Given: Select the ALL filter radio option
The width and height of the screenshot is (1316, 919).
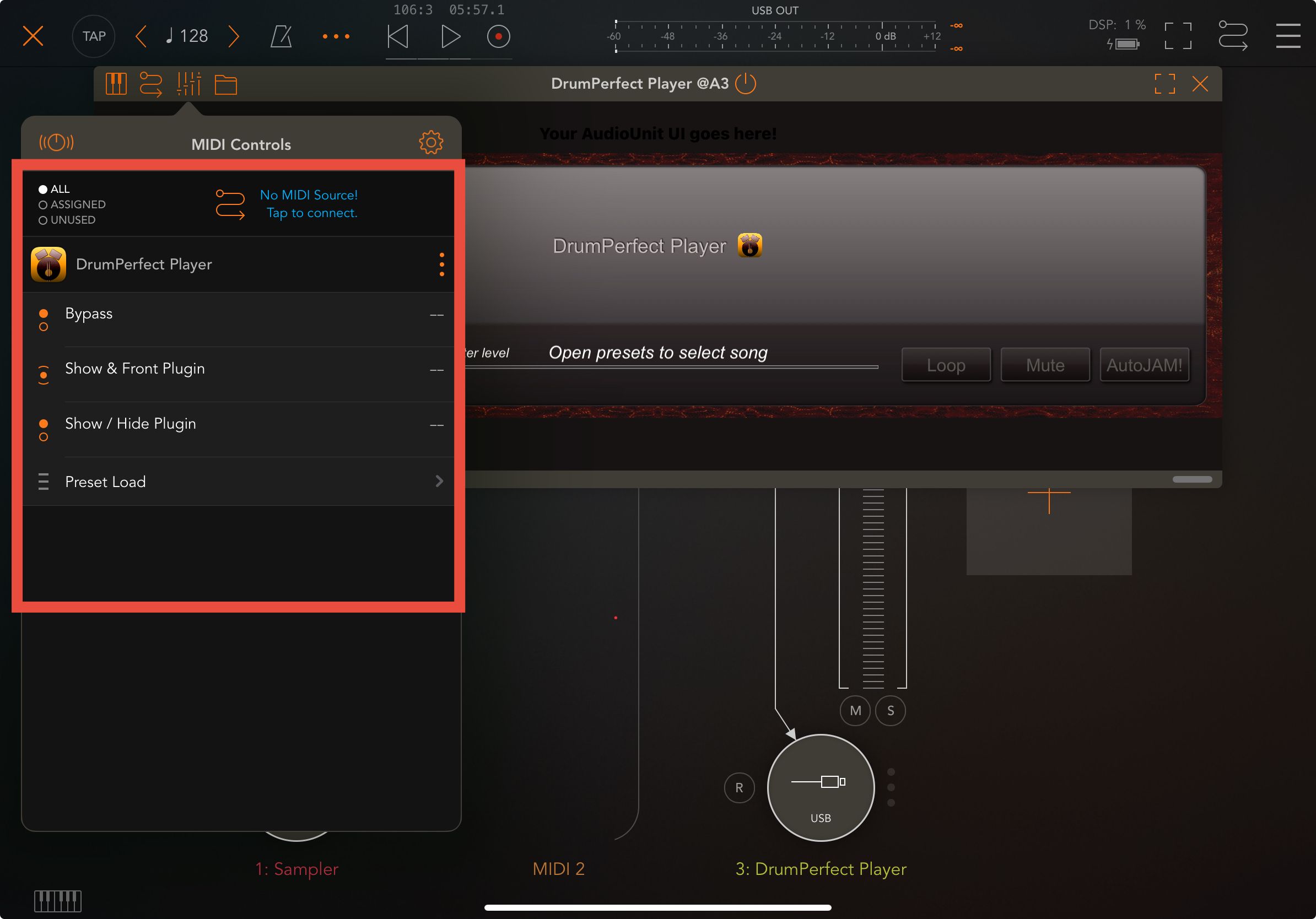Looking at the screenshot, I should (x=54, y=189).
